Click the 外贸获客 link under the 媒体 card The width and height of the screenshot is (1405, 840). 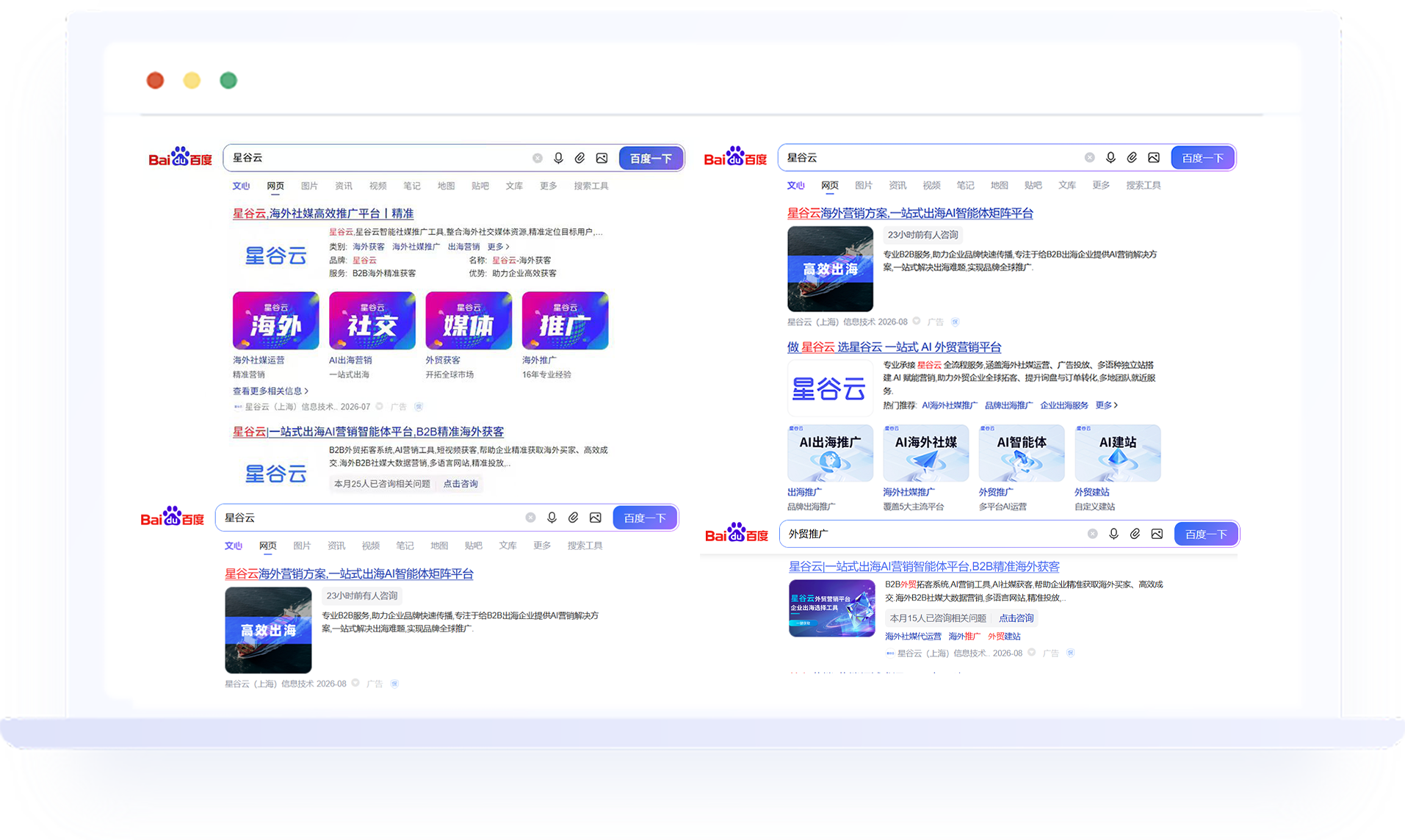point(443,360)
